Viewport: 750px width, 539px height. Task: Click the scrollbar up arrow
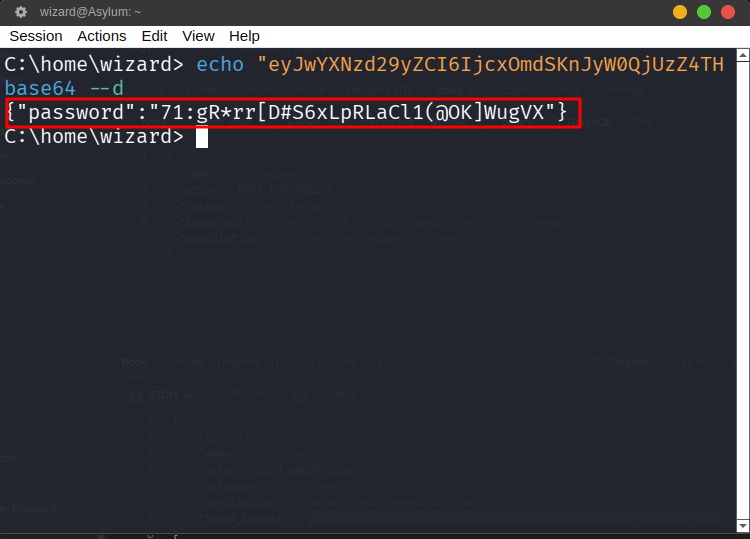741,56
